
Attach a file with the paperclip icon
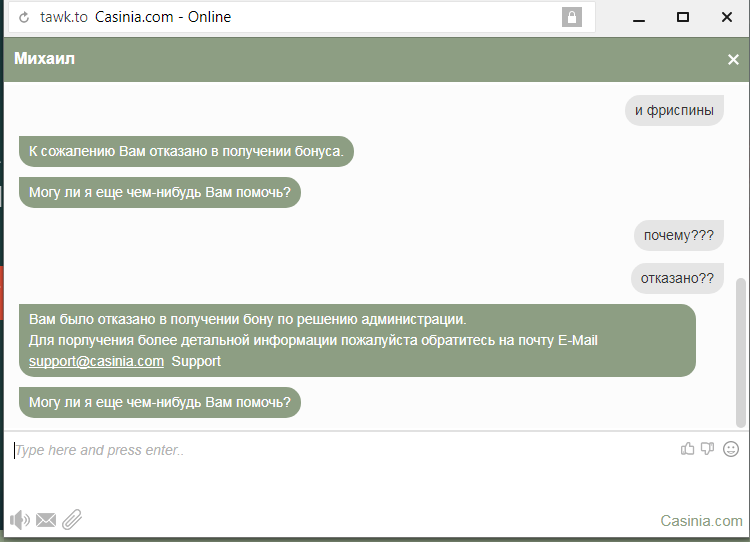[x=72, y=520]
